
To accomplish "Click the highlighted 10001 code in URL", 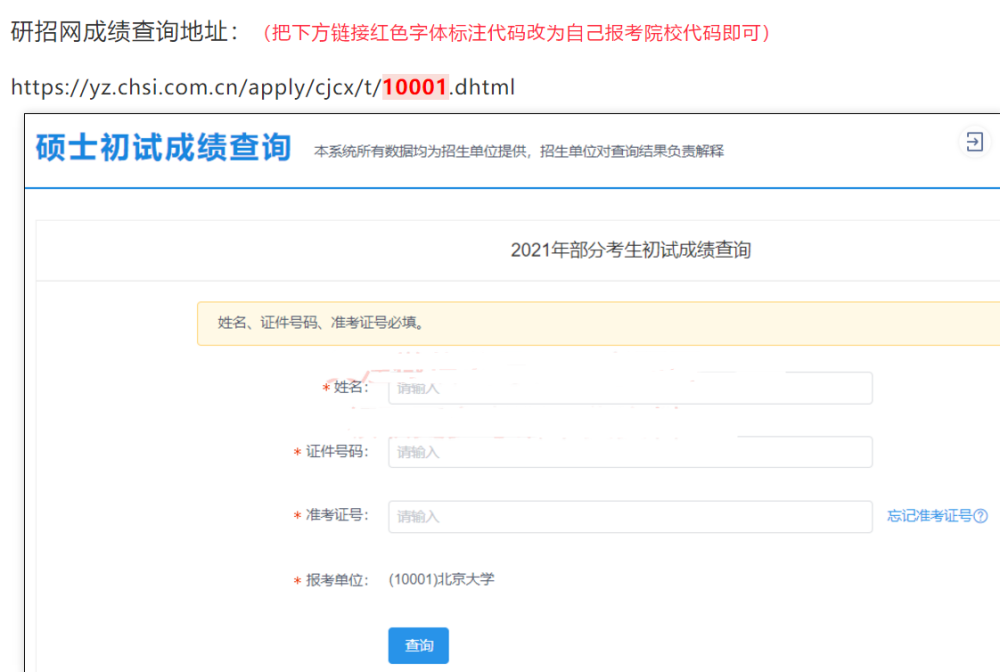I will [x=414, y=87].
